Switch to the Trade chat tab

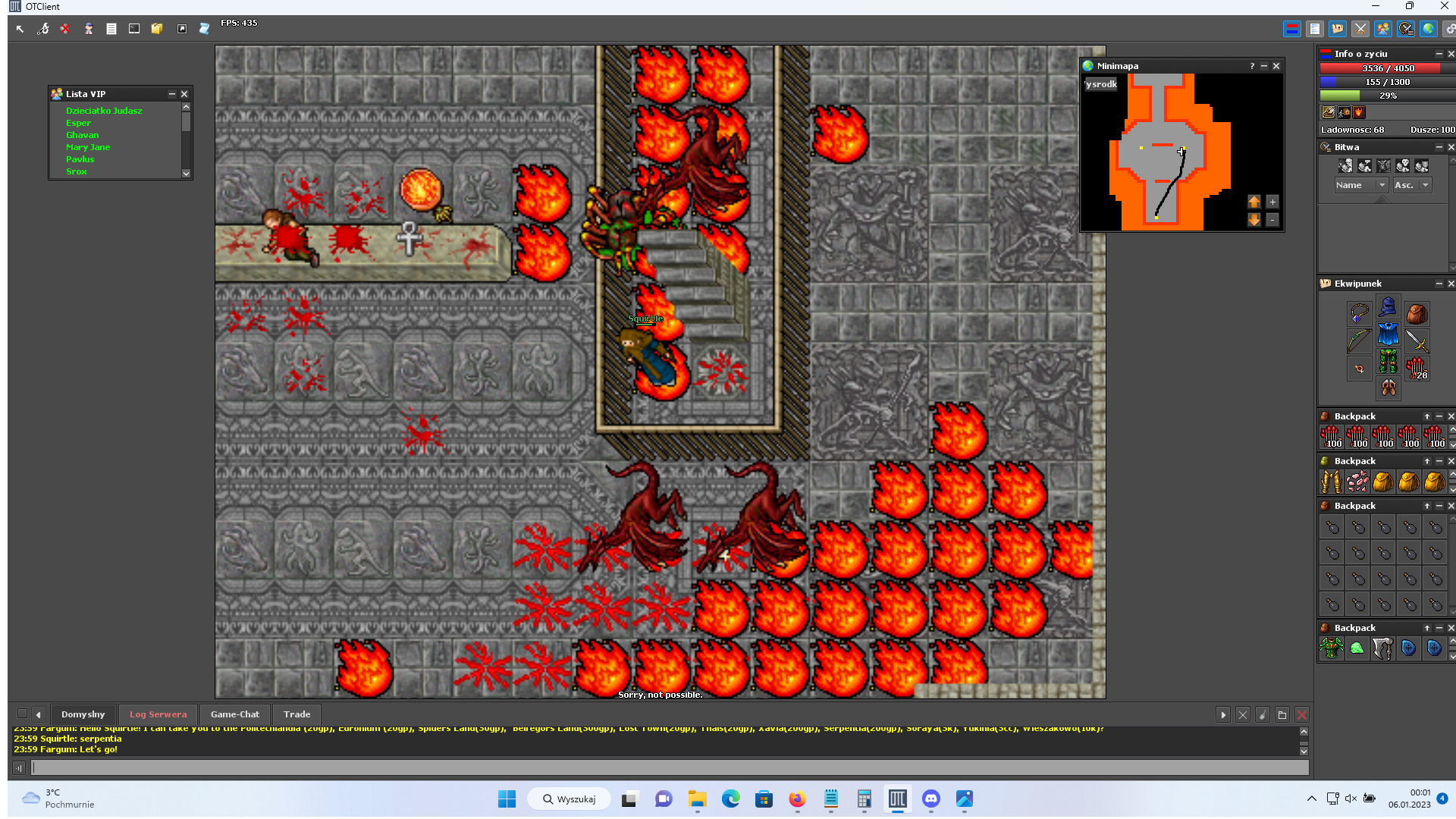click(297, 714)
